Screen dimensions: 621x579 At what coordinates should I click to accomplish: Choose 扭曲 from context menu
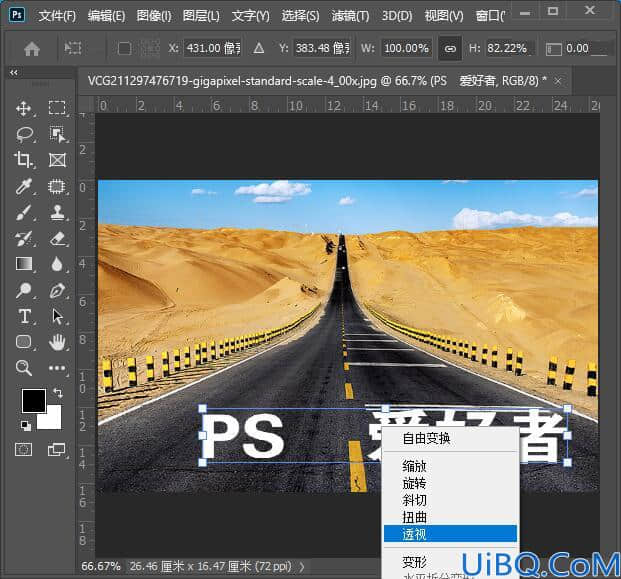tap(451, 517)
